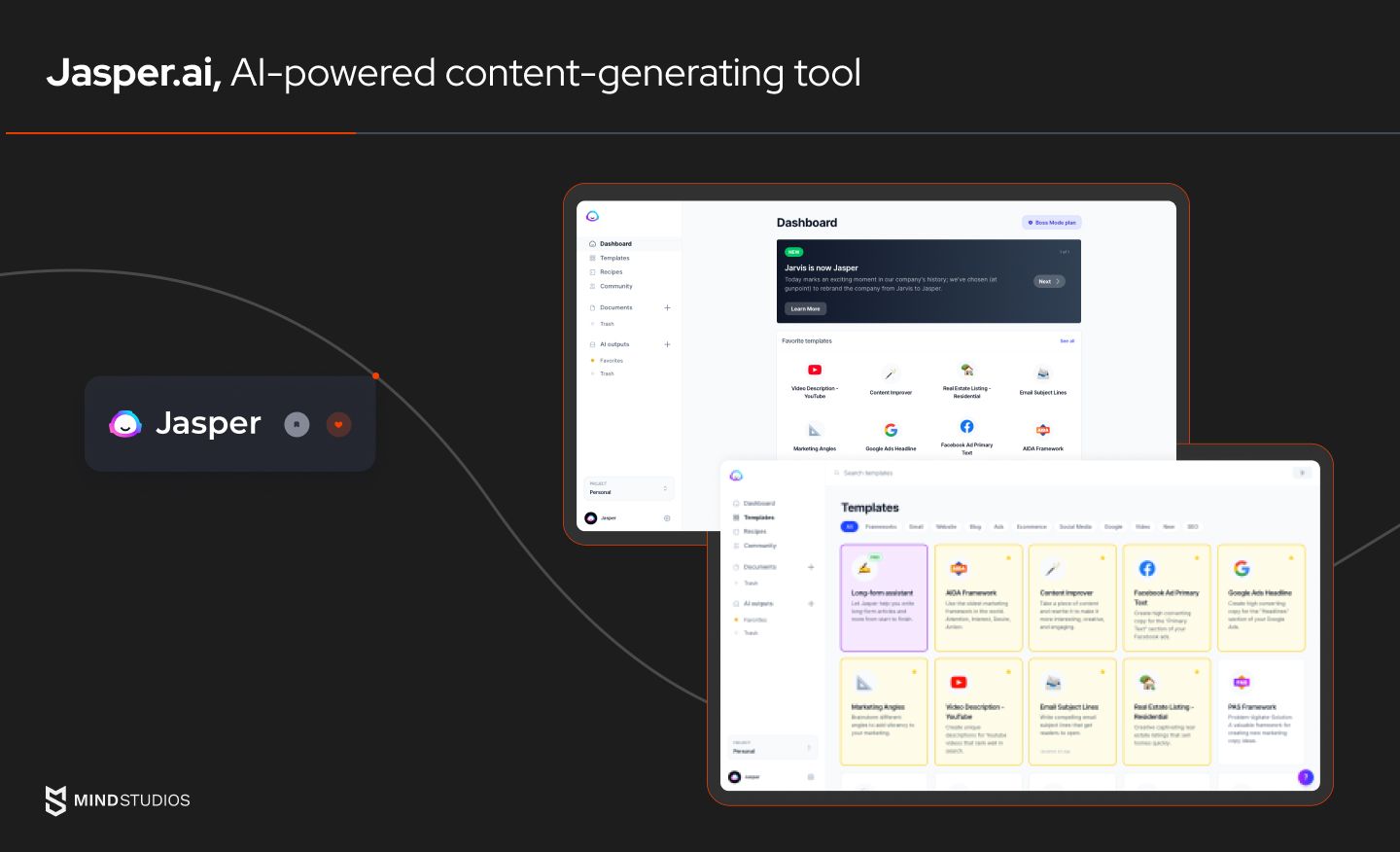Add new AI output in Templates window sidebar
The width and height of the screenshot is (1400, 852).
811,604
